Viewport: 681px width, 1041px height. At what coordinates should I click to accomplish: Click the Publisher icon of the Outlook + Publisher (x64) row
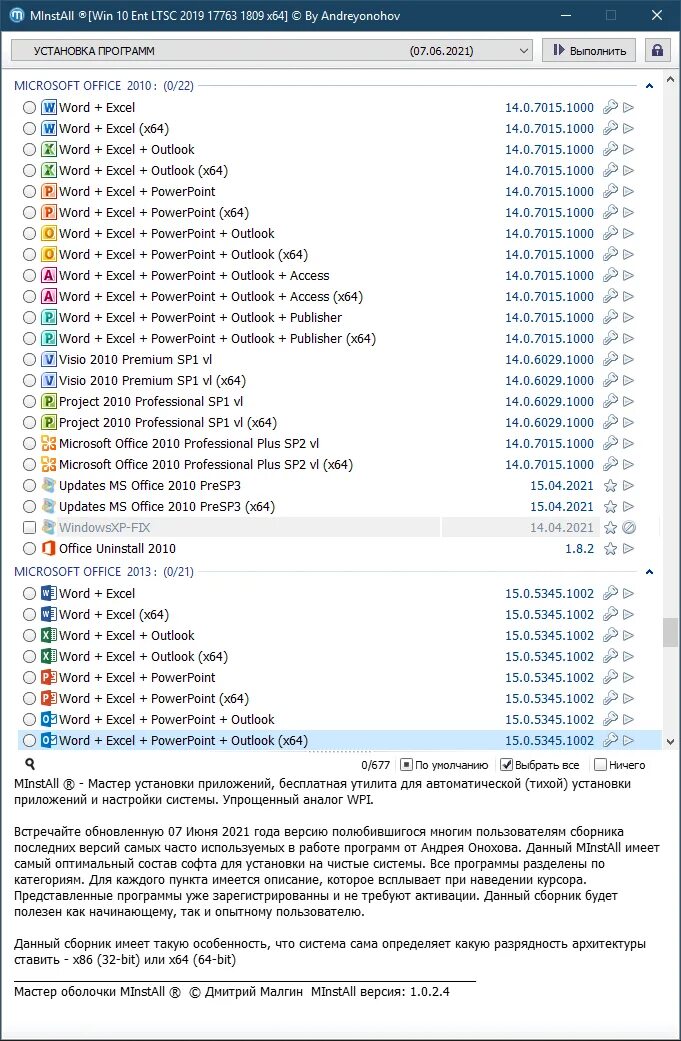[x=48, y=339]
